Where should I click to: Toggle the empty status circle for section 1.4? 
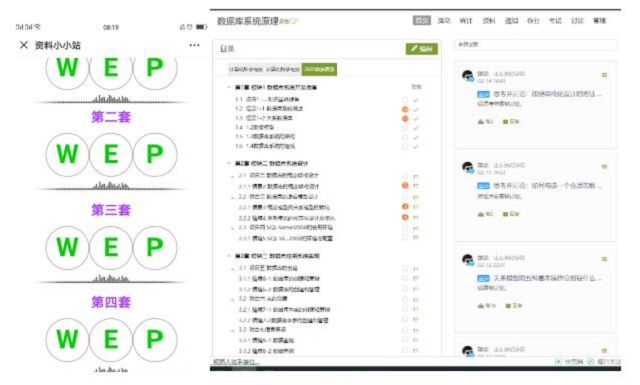[405, 128]
